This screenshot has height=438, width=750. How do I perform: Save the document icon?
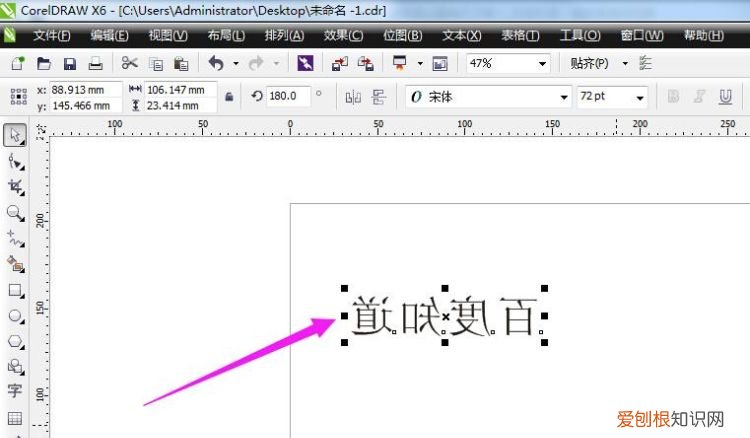(70, 64)
